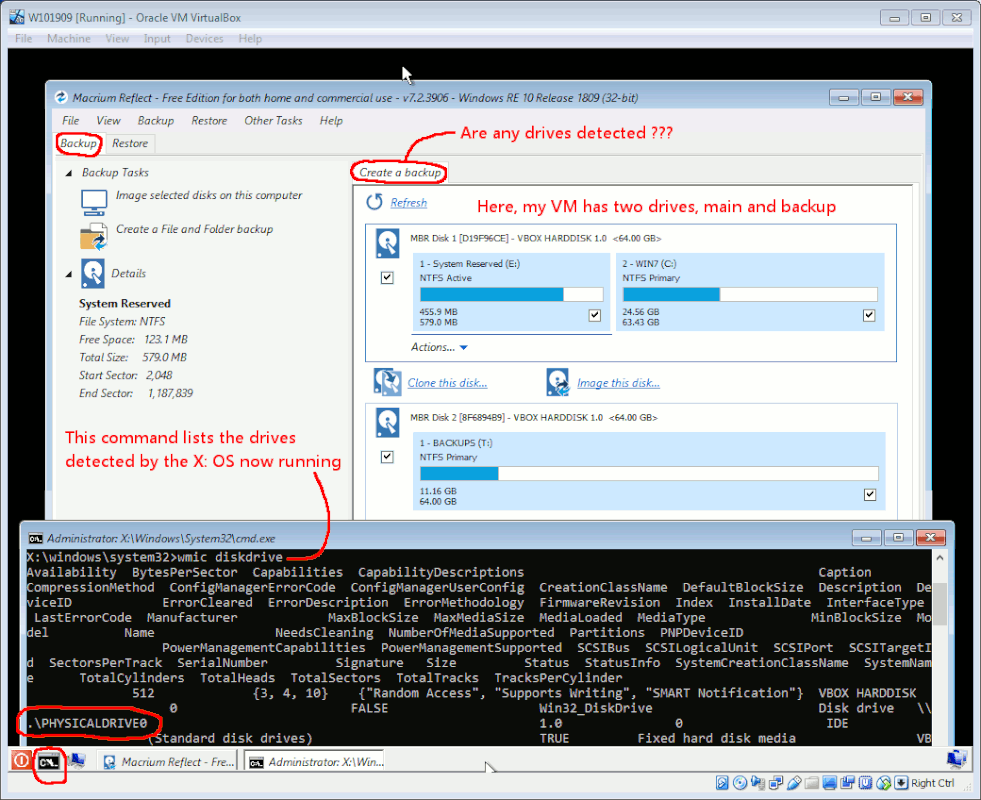Click the VirtualBox display status icon
The height and width of the screenshot is (800, 981).
830,782
